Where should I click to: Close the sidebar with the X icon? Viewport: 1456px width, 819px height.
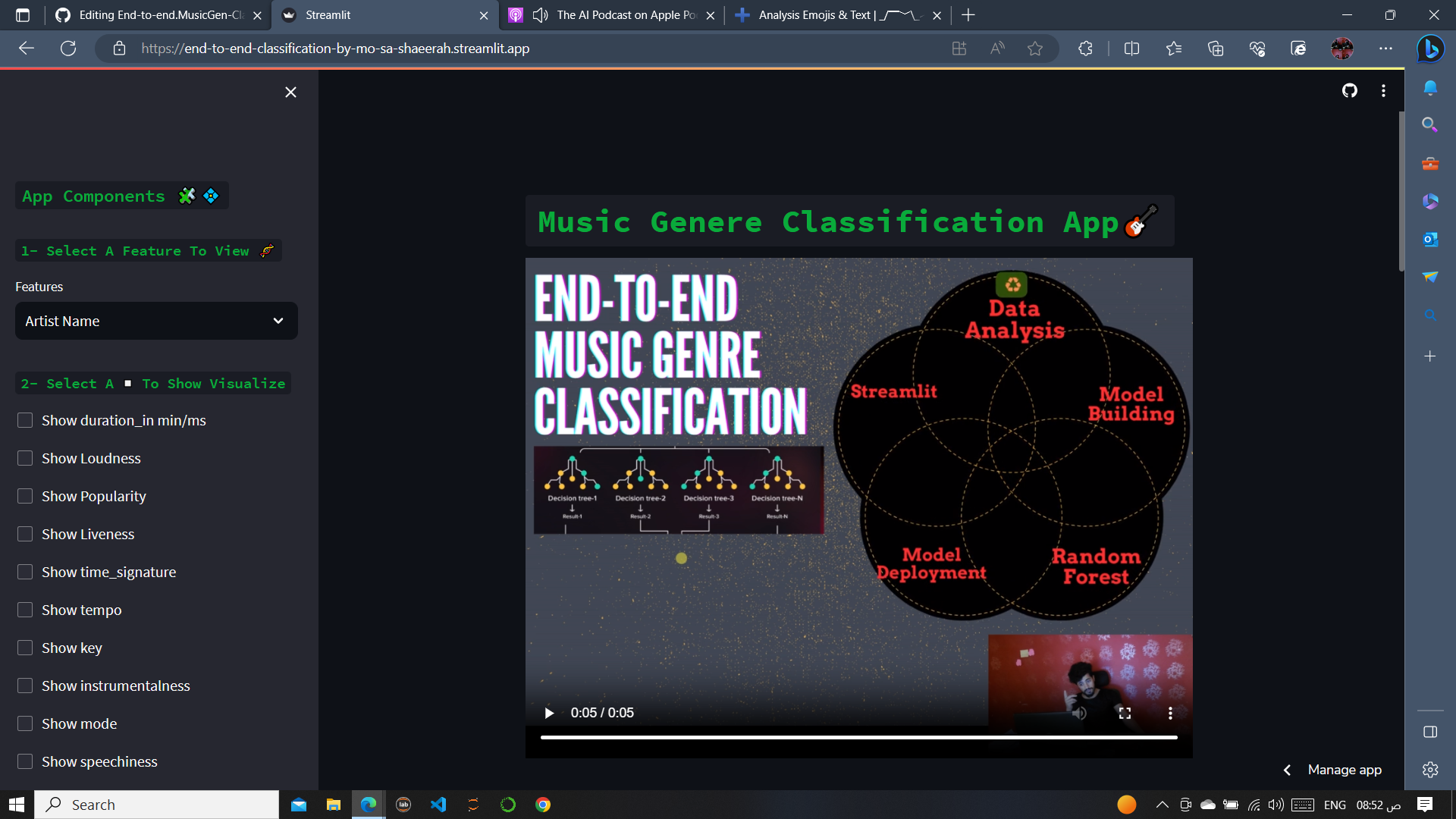(290, 93)
